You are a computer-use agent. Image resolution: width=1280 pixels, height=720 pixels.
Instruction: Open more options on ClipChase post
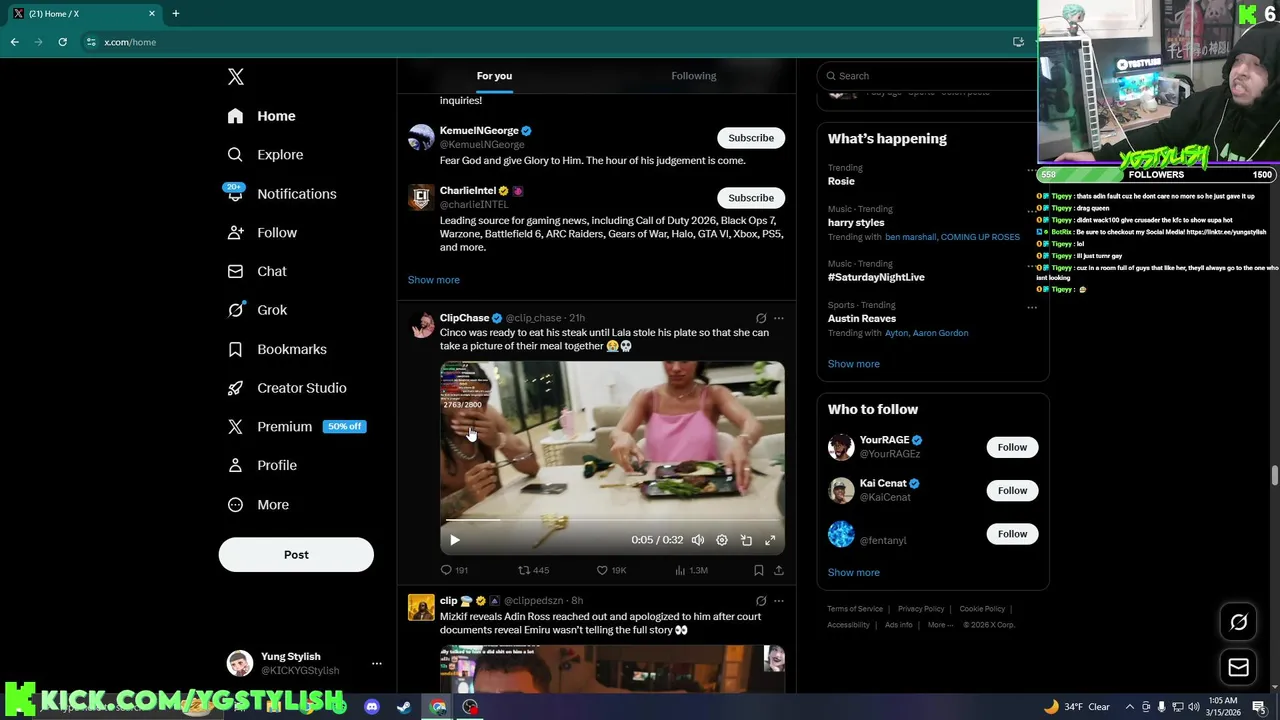779,318
